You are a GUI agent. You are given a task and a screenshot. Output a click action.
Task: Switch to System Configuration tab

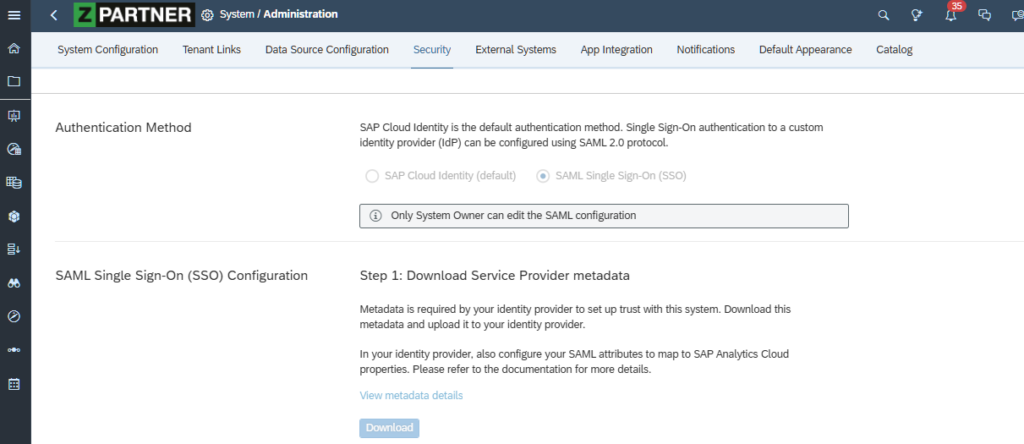coord(107,50)
